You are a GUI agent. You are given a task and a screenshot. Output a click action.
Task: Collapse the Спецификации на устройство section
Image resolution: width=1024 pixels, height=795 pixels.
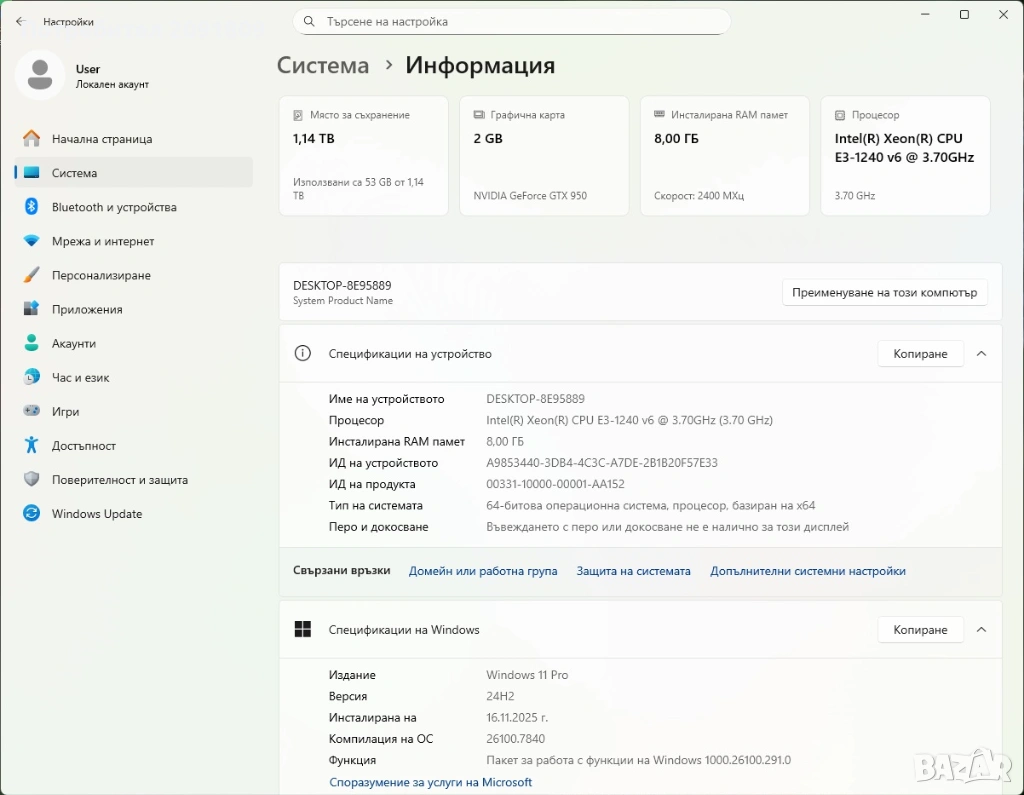[x=981, y=354]
